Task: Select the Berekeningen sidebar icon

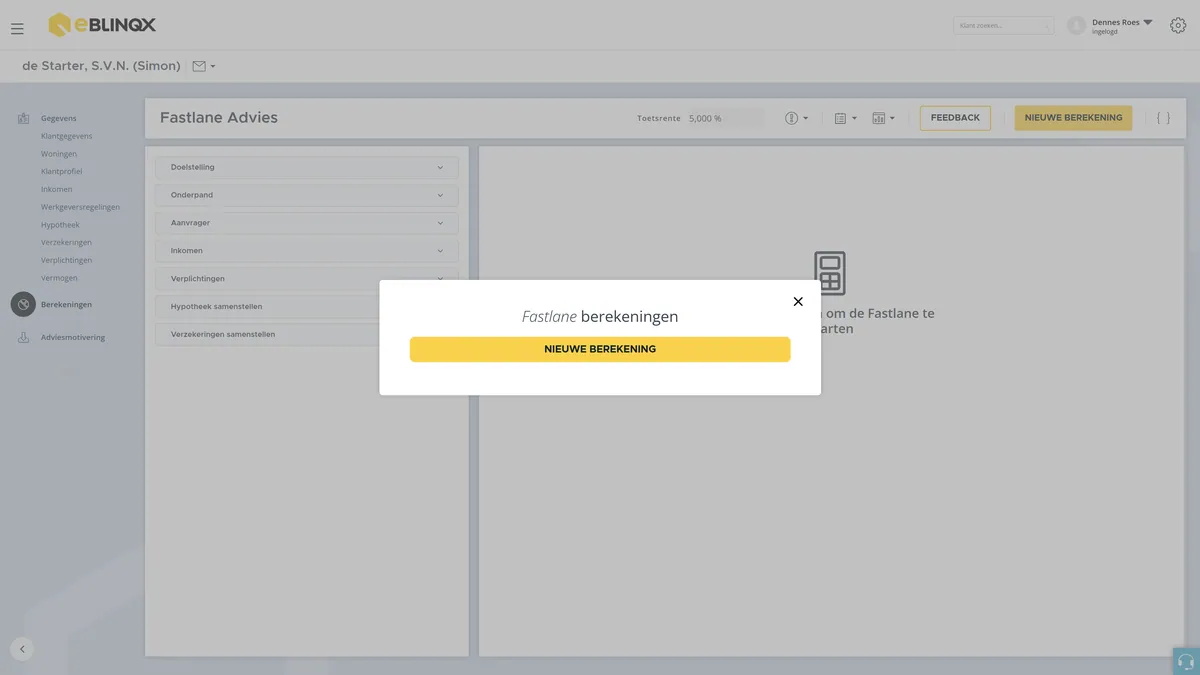Action: (23, 304)
